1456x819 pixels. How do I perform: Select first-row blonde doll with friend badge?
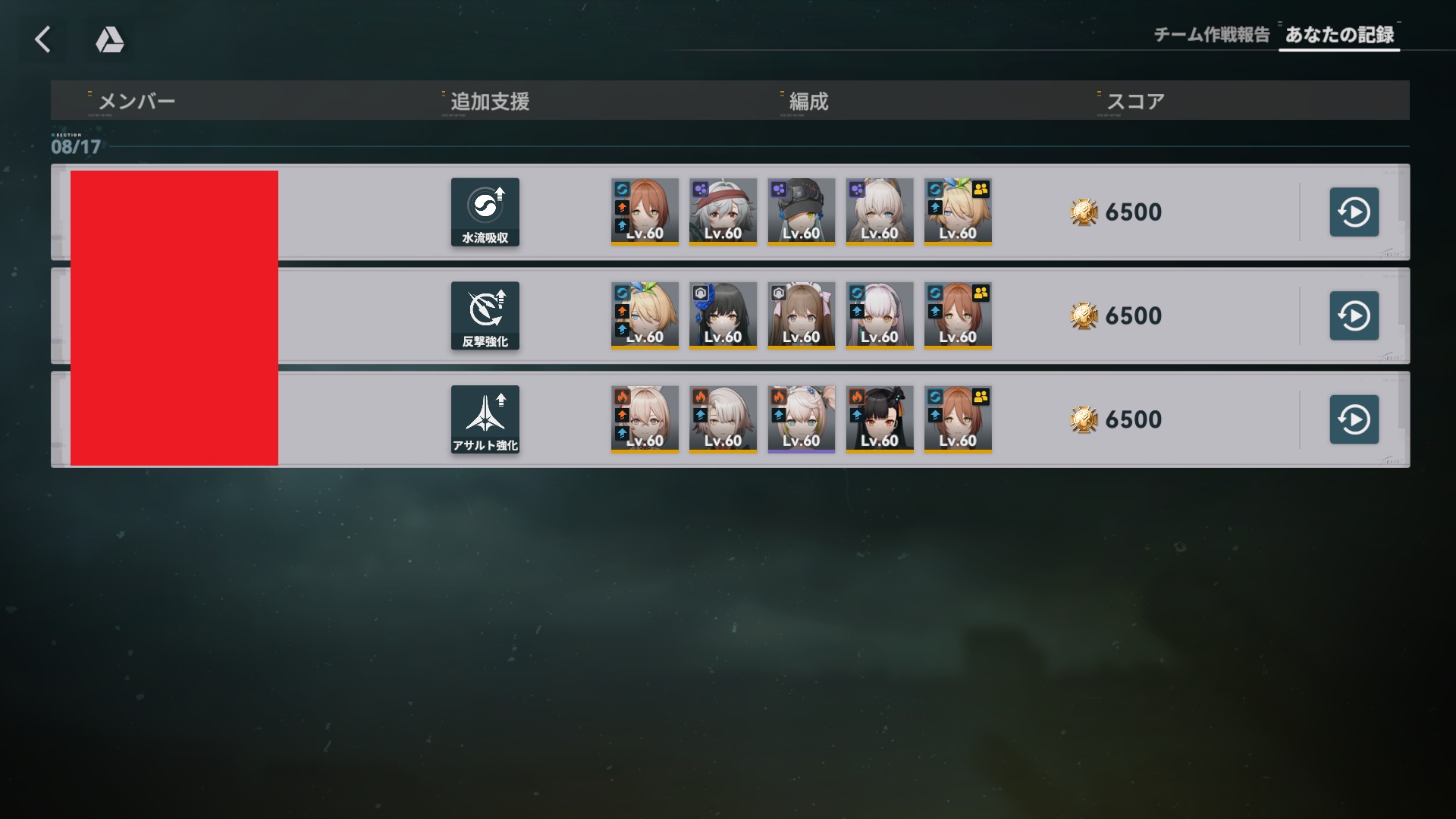pyautogui.click(x=958, y=212)
